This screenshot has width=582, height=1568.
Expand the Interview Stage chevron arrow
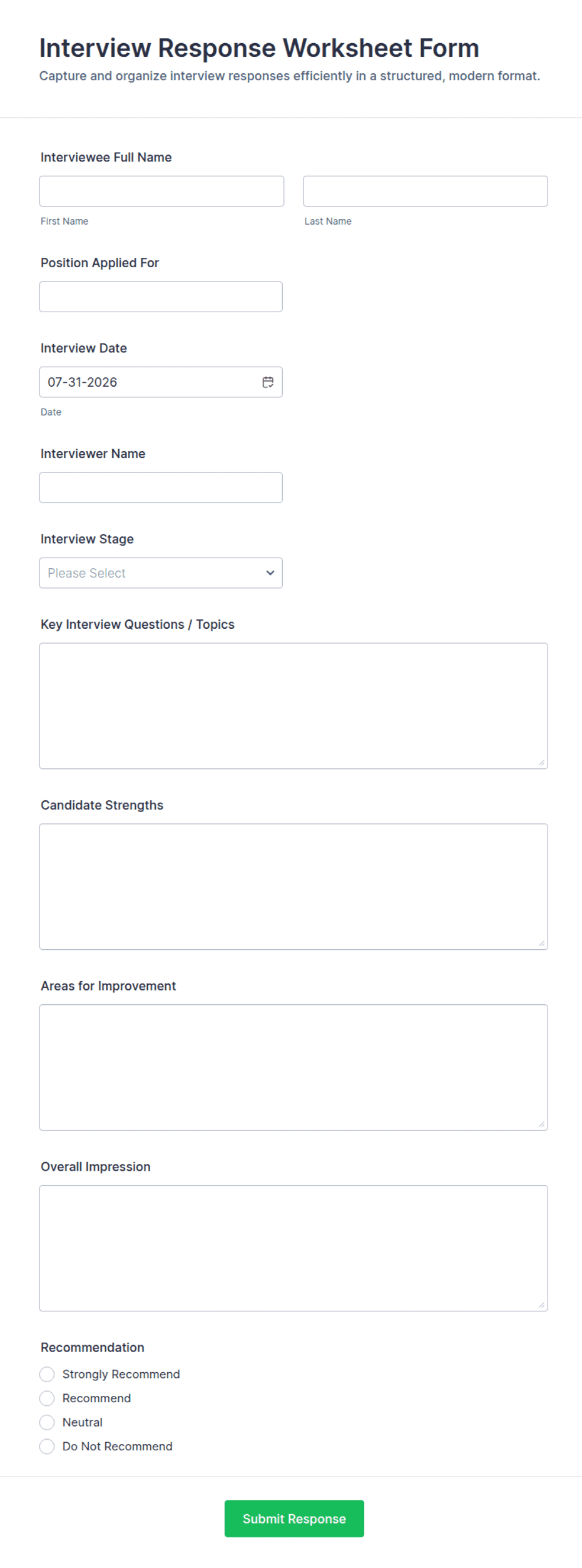point(270,573)
